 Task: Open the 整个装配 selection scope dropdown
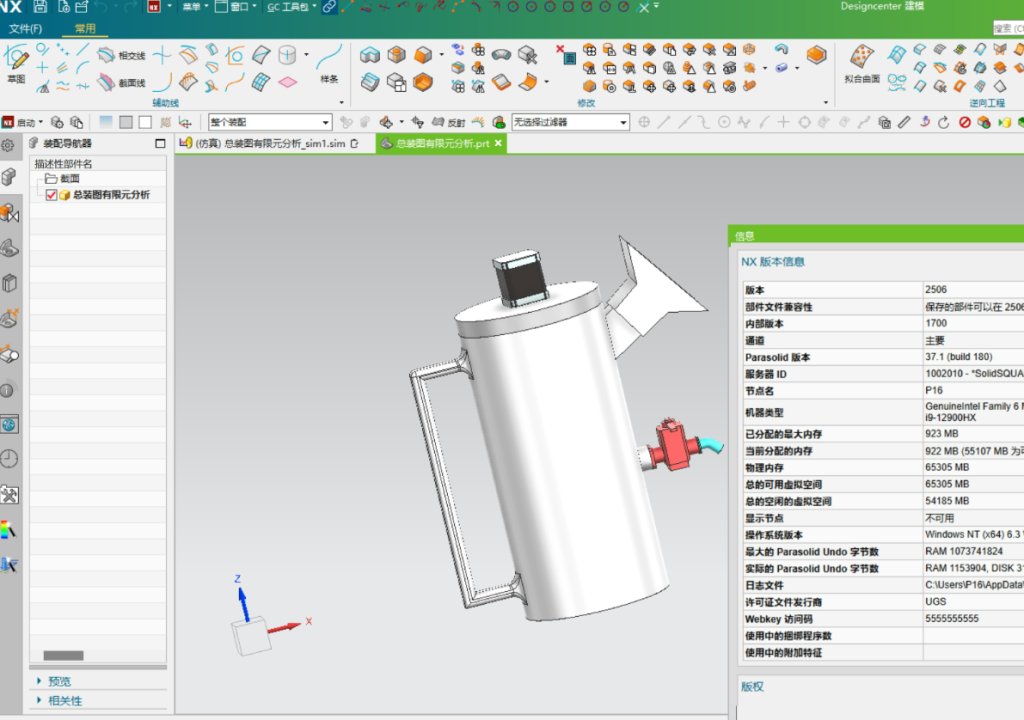point(328,122)
